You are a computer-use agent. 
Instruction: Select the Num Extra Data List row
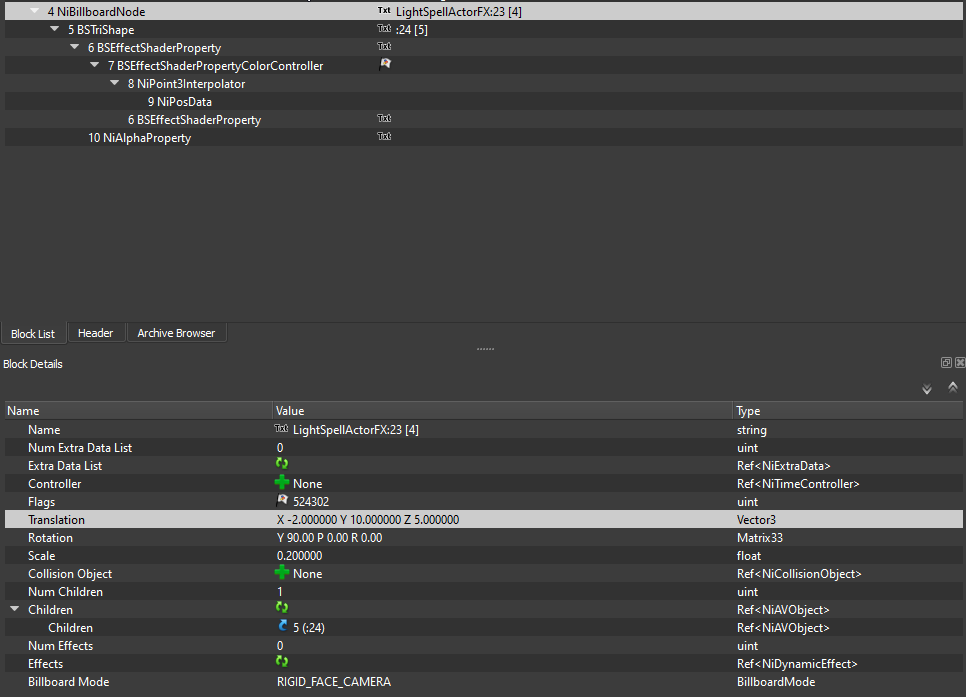click(484, 447)
